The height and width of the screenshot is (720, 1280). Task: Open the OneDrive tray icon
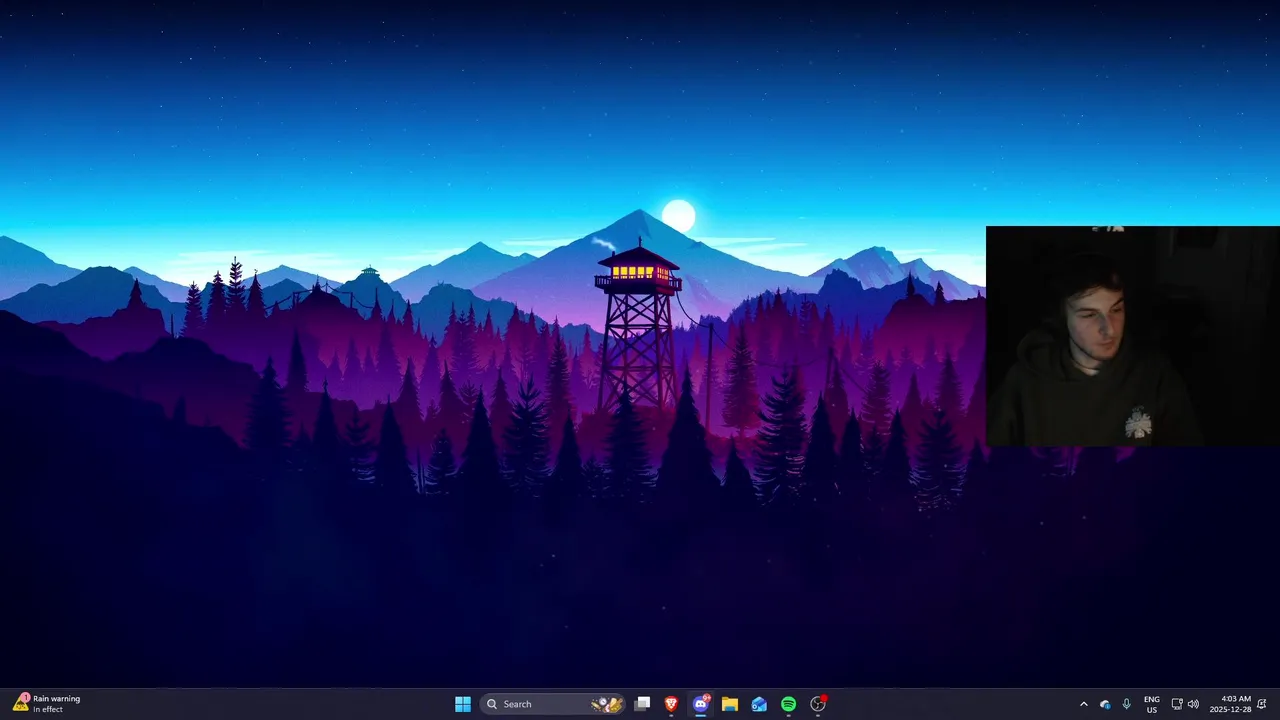tap(1105, 704)
